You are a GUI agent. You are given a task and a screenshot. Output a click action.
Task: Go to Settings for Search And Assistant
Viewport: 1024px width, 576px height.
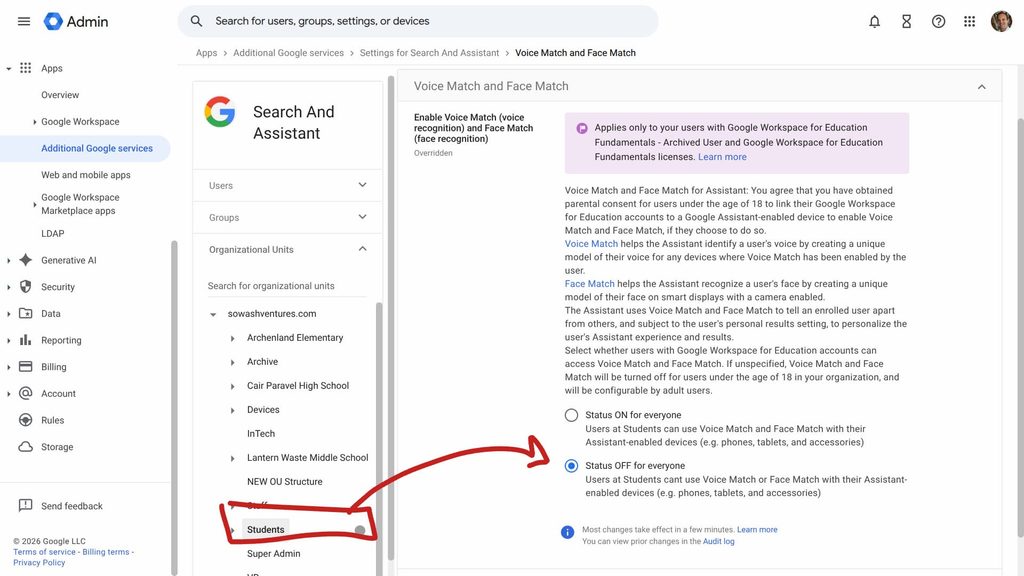429,53
